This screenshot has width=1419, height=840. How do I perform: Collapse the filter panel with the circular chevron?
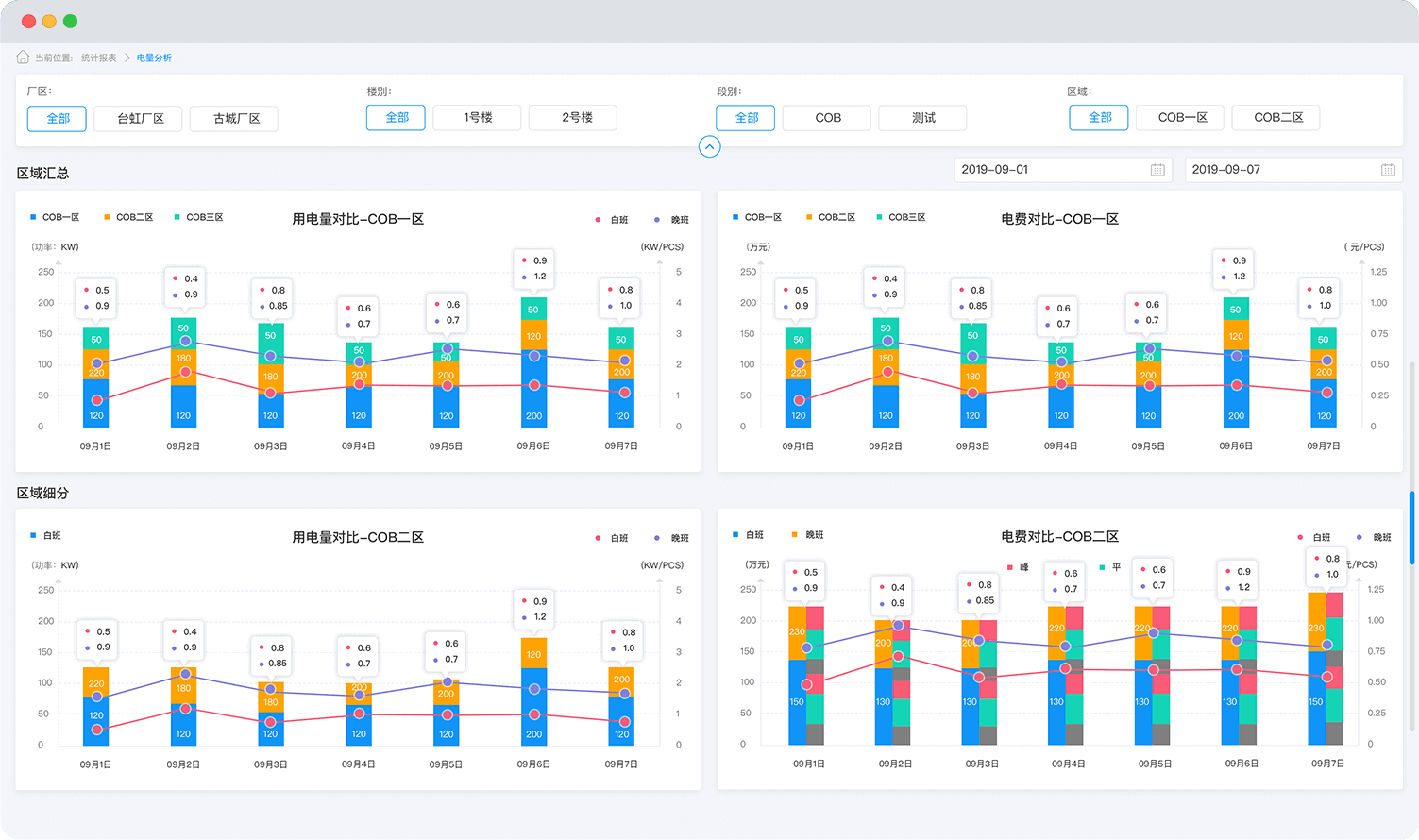(x=710, y=146)
